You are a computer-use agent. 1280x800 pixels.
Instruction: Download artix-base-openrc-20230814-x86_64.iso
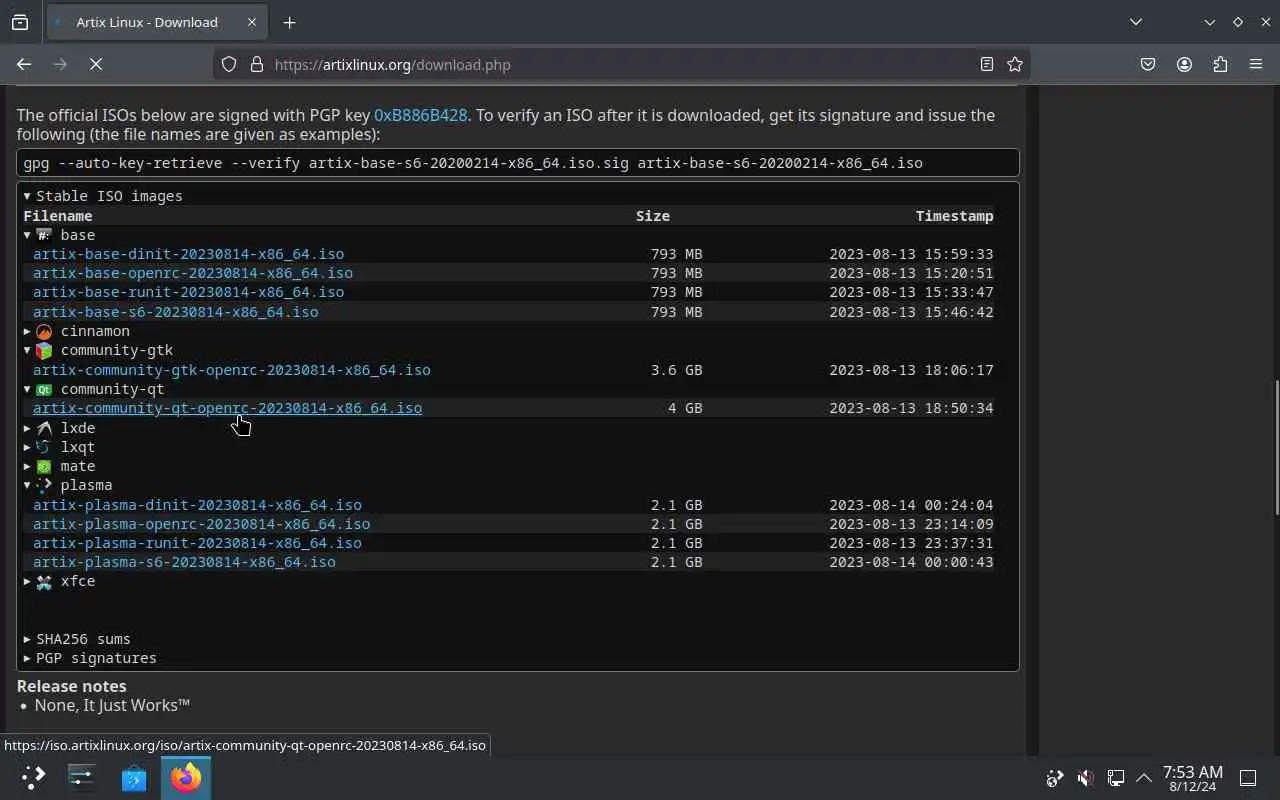pos(193,273)
